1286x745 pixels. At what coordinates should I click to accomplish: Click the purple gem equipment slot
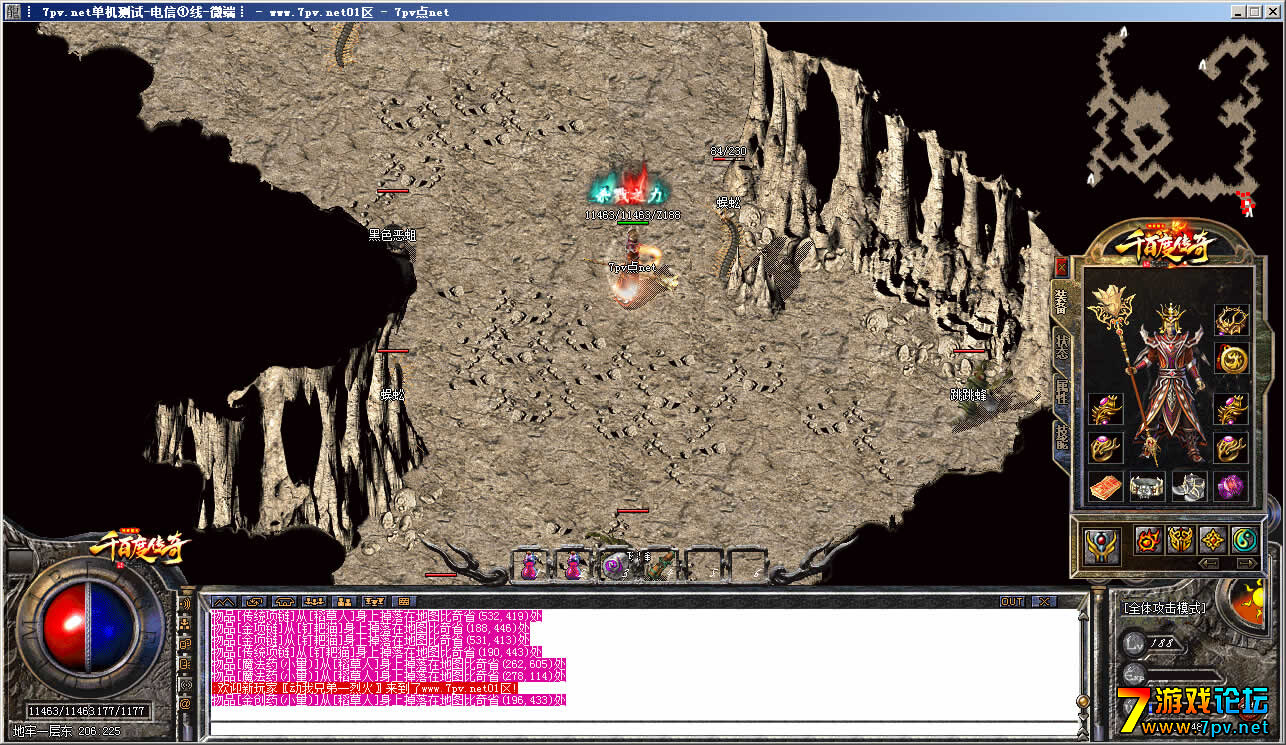pos(1231,487)
